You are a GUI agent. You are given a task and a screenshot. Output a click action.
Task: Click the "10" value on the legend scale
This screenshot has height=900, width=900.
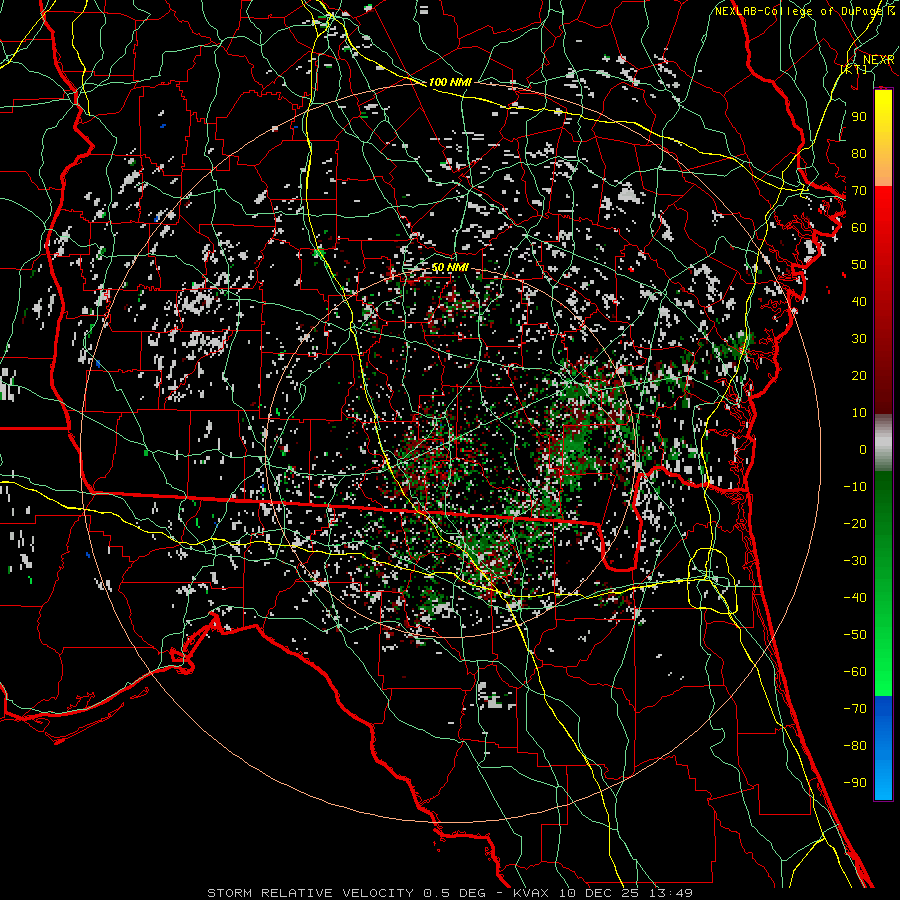(859, 413)
